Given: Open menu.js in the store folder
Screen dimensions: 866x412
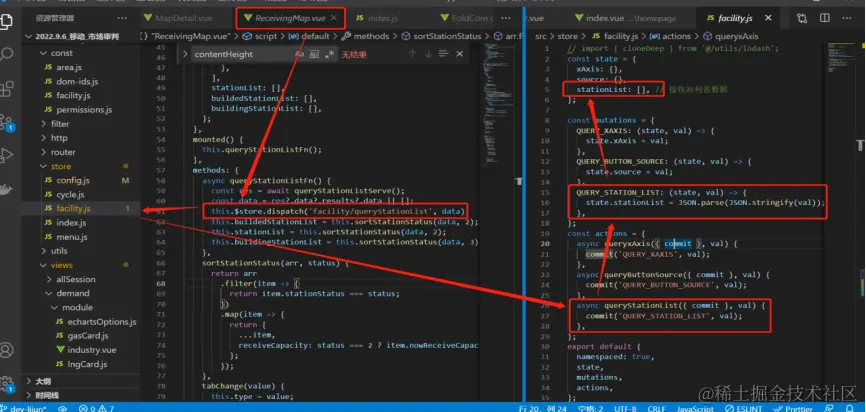Looking at the screenshot, I should pos(72,237).
